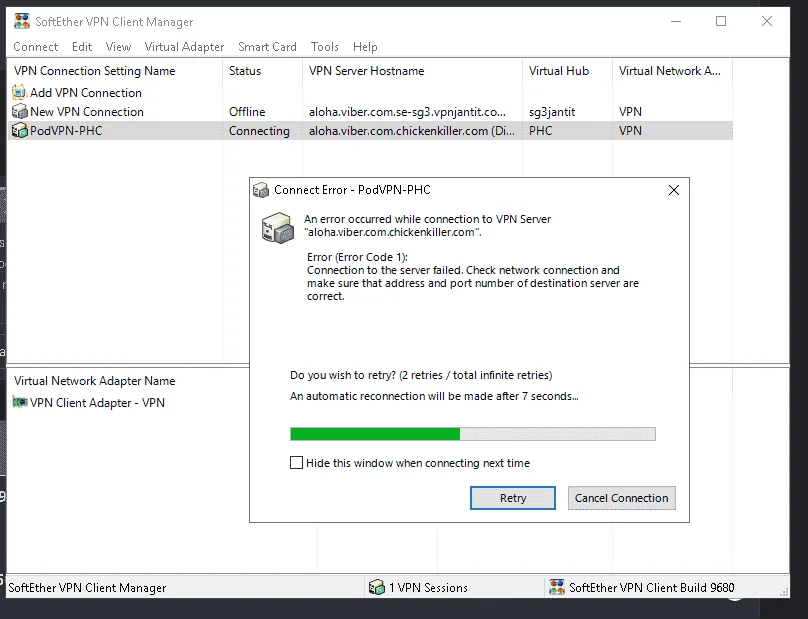Click the chickenkiller.com hostname cell in list
The width and height of the screenshot is (808, 619).
click(x=412, y=131)
